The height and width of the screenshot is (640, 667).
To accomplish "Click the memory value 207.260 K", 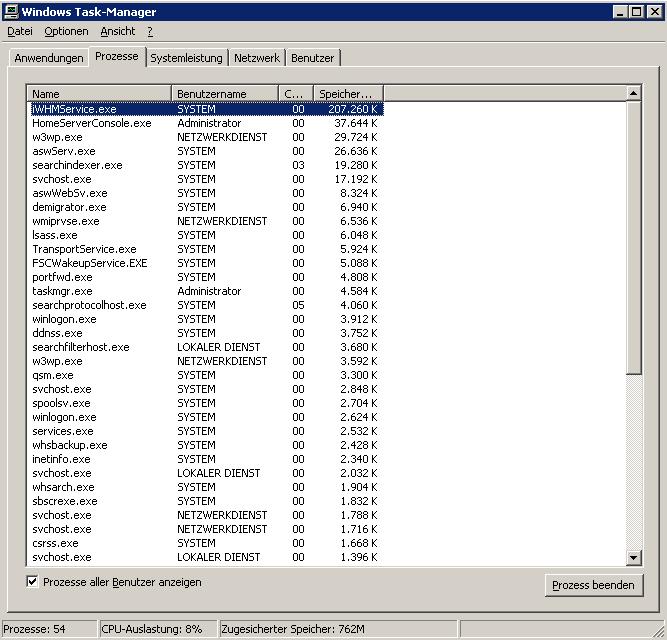I will point(353,109).
